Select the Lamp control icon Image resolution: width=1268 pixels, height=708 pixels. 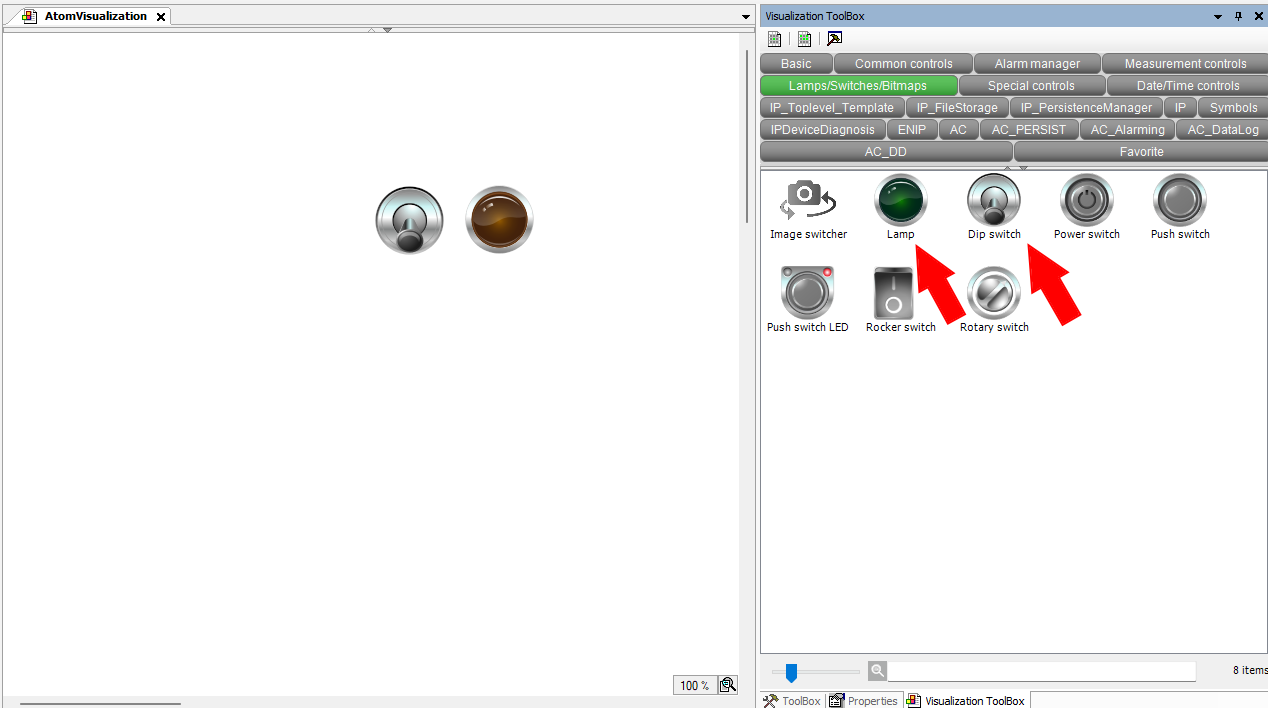[x=900, y=199]
